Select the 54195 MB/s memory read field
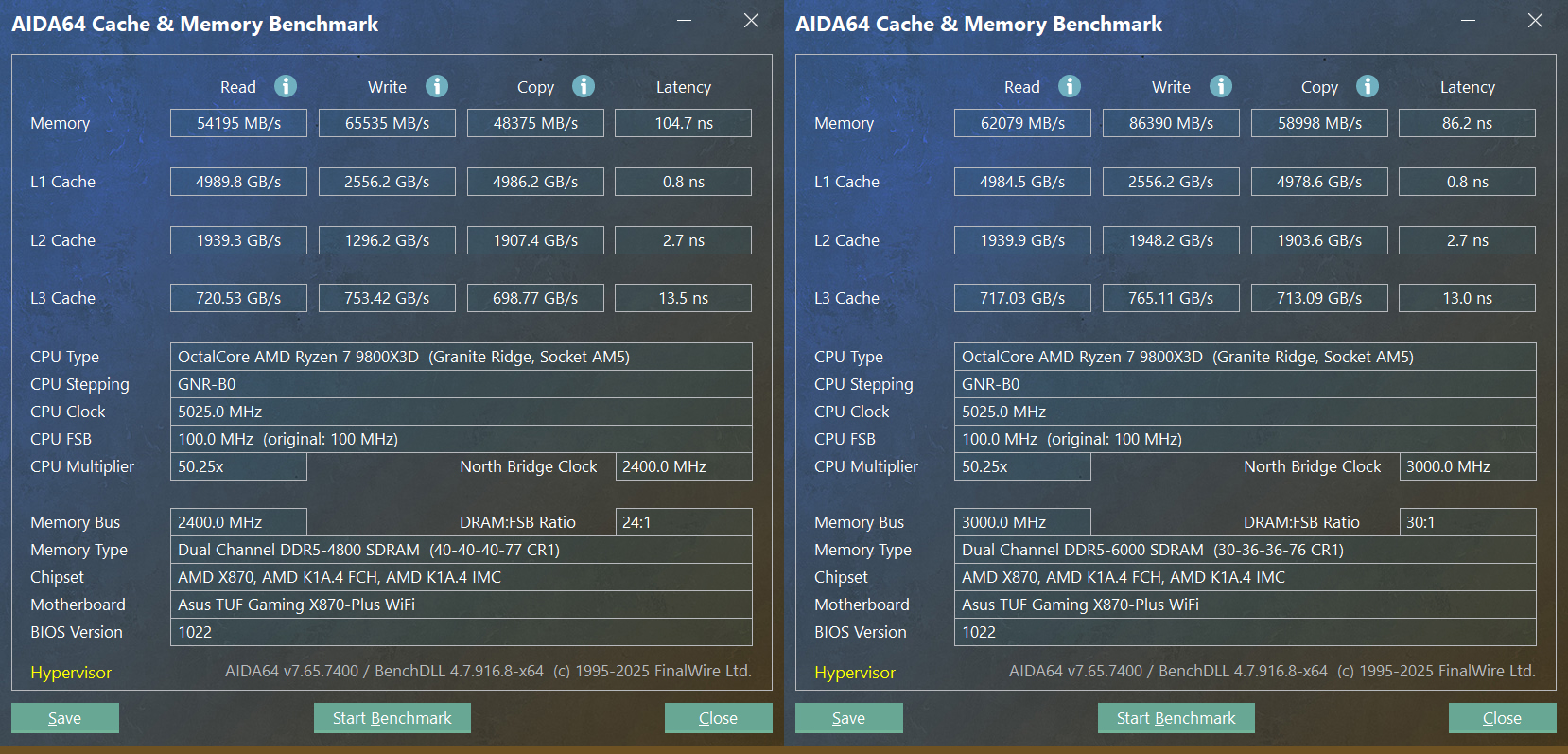This screenshot has height=754, width=1568. 238,123
